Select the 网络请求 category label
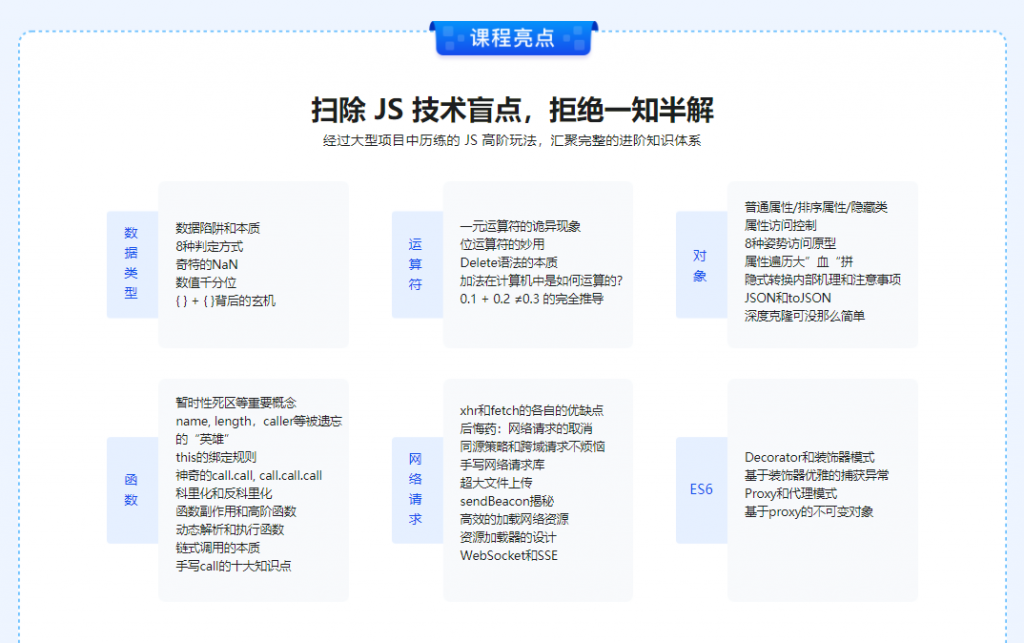 pyautogui.click(x=416, y=490)
